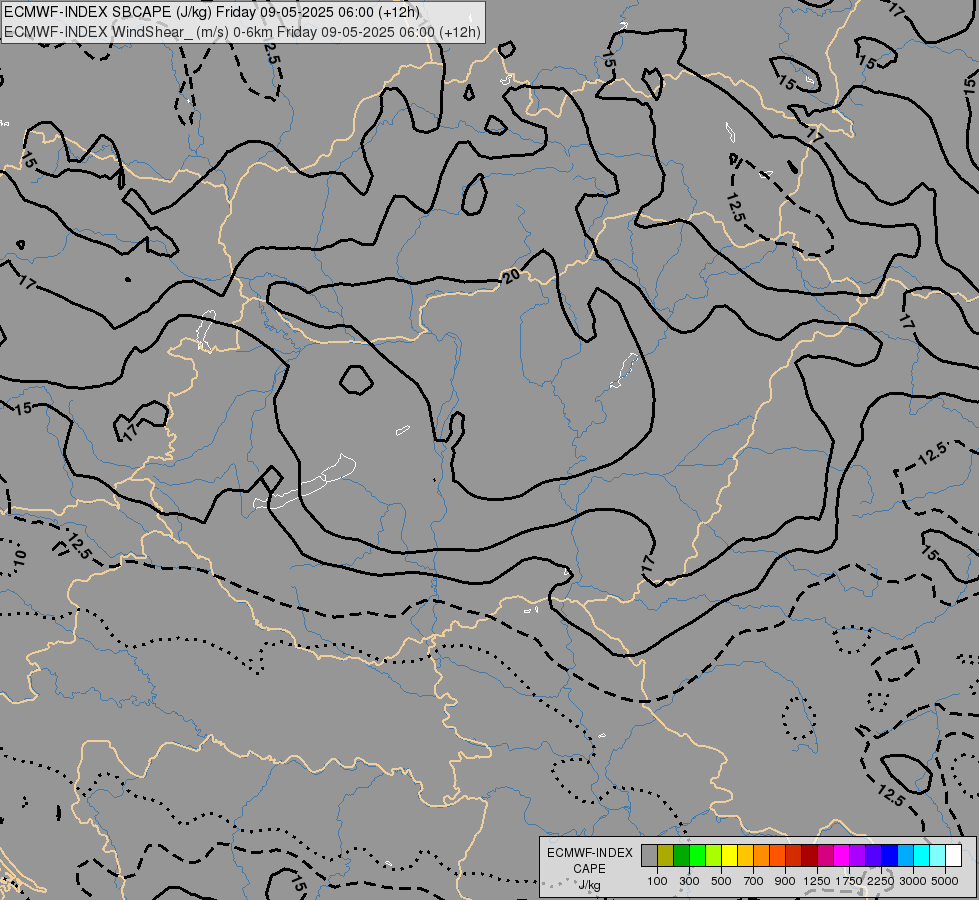Click the olive swatch in the CAPE legend
The image size is (979, 900).
tap(666, 855)
